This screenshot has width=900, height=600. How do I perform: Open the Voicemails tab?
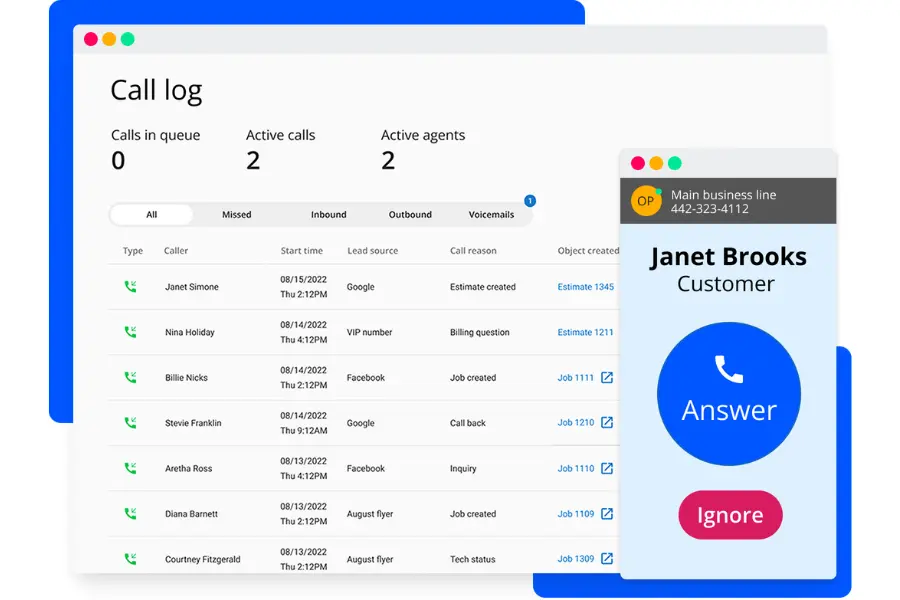point(491,215)
